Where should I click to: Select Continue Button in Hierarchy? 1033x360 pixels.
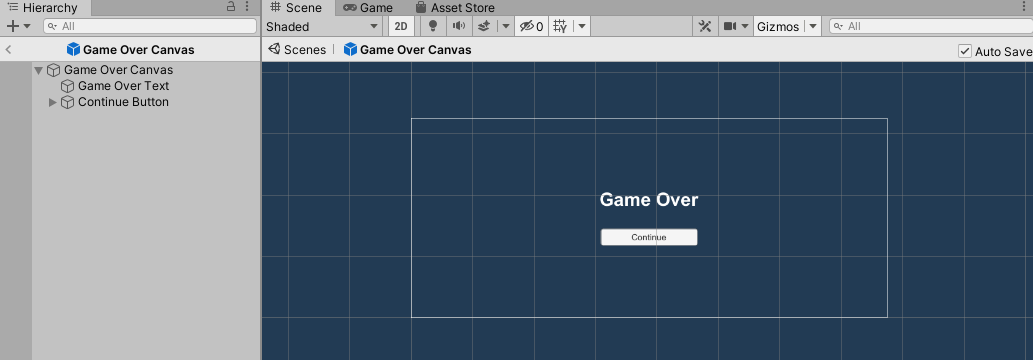click(x=123, y=102)
